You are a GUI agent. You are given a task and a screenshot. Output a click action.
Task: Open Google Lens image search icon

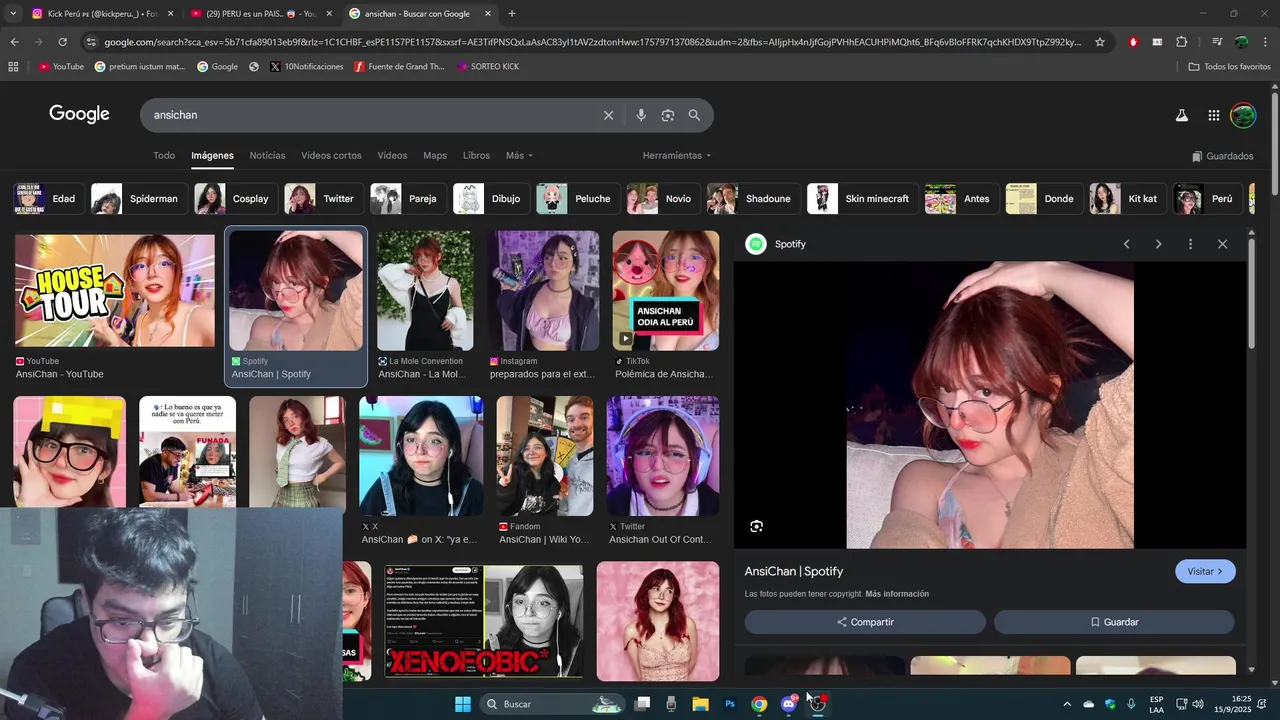[668, 115]
